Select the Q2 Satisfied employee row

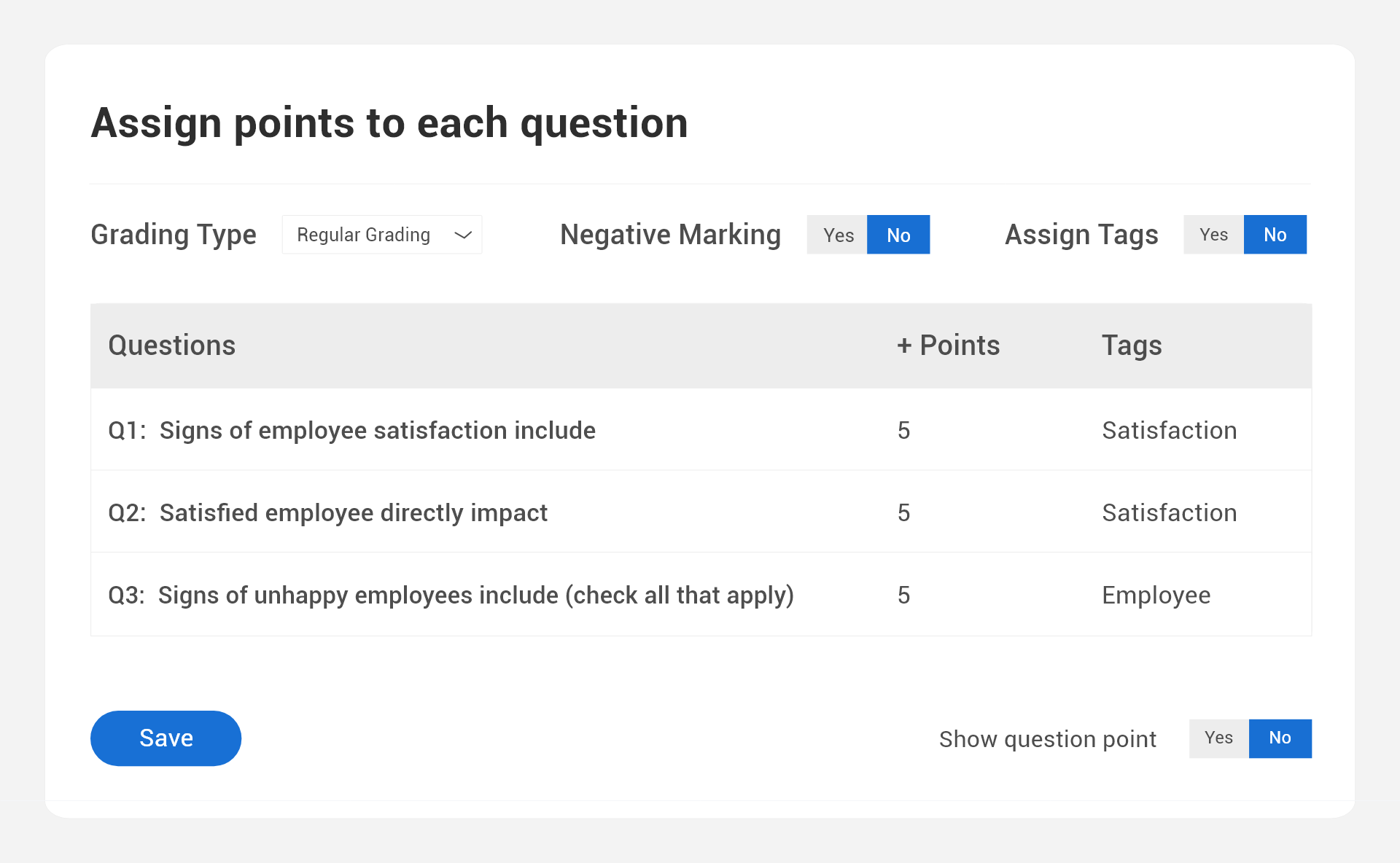(327, 513)
